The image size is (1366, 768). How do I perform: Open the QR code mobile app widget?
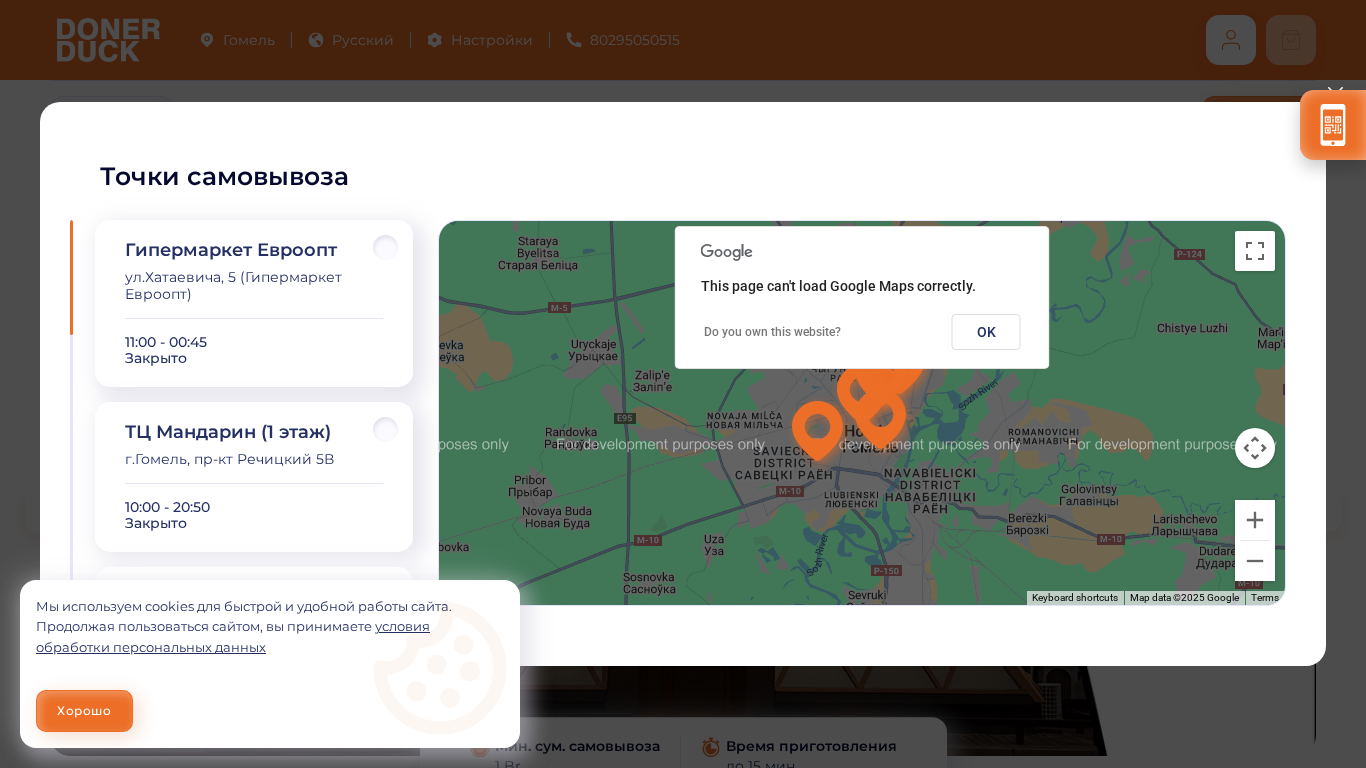pyautogui.click(x=1333, y=125)
